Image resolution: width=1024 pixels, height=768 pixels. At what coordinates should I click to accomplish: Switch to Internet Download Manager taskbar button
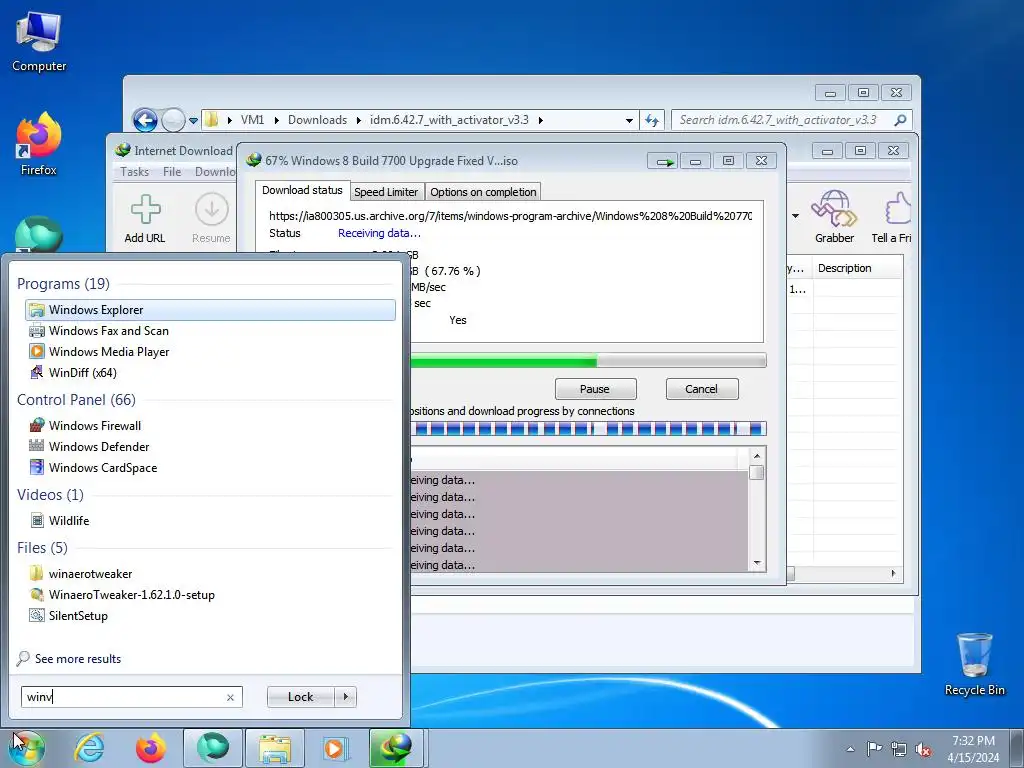[398, 748]
